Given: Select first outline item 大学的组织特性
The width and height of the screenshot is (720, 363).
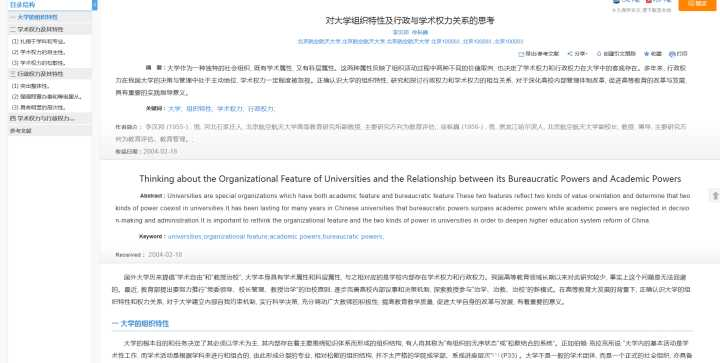Looking at the screenshot, I should coord(49,17).
